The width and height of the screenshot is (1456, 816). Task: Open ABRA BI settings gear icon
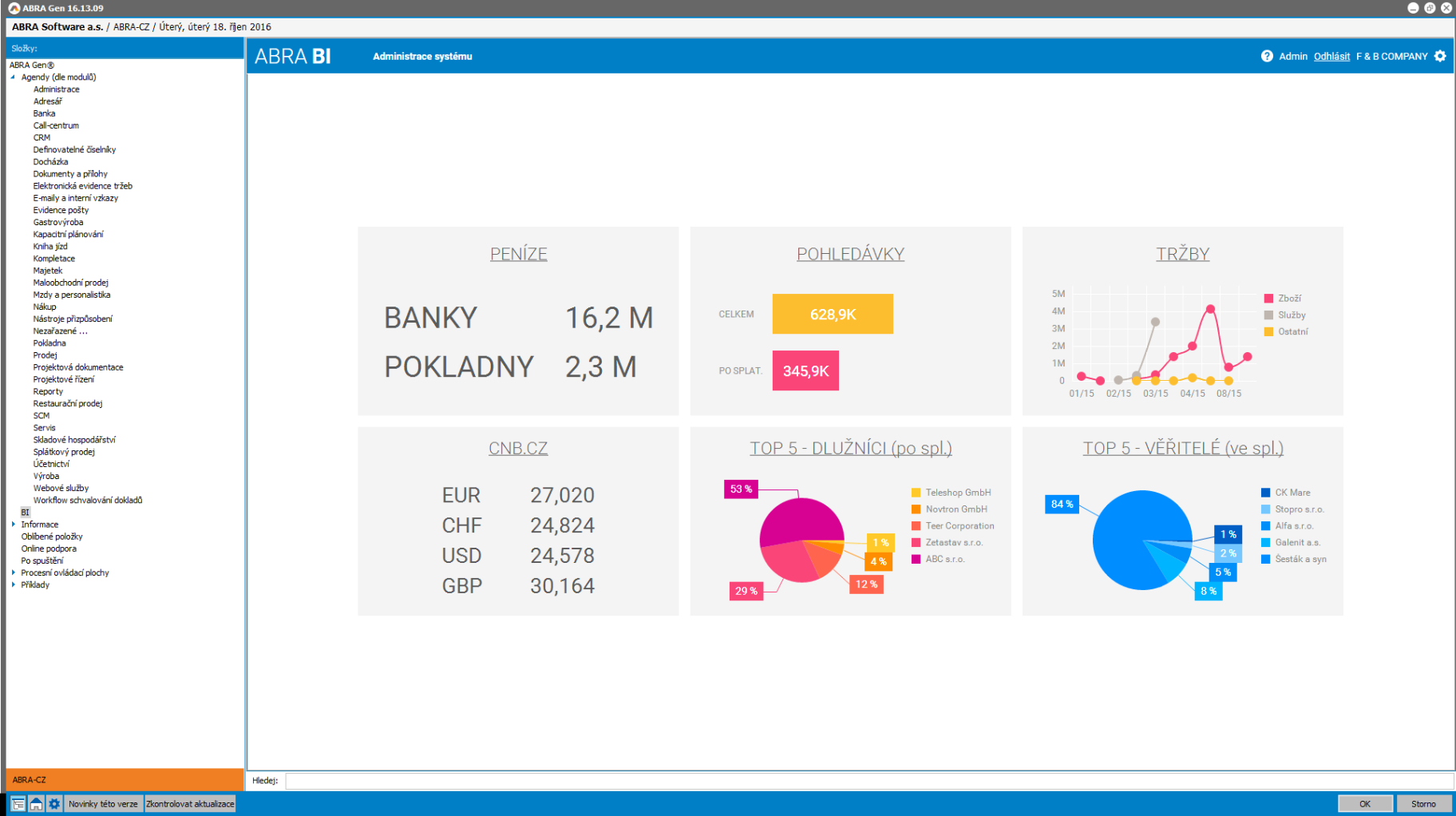pos(1440,56)
